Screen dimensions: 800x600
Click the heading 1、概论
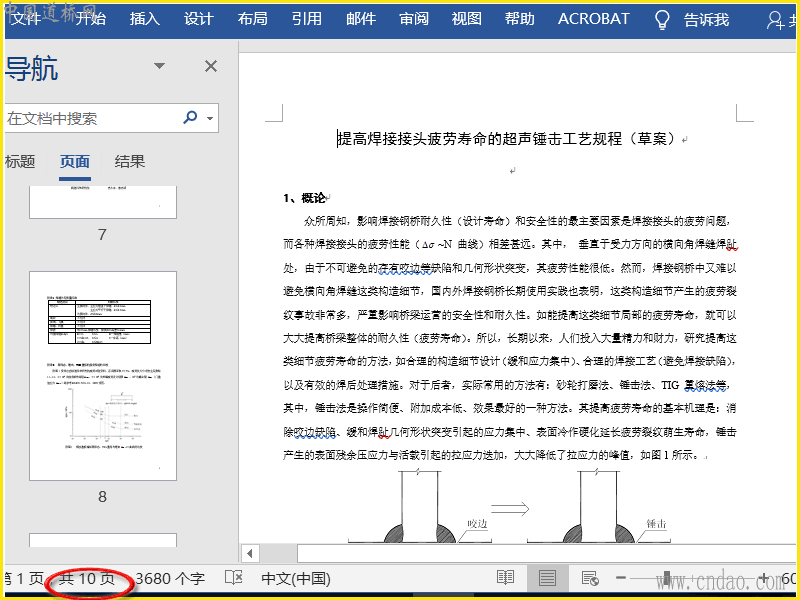pos(305,198)
